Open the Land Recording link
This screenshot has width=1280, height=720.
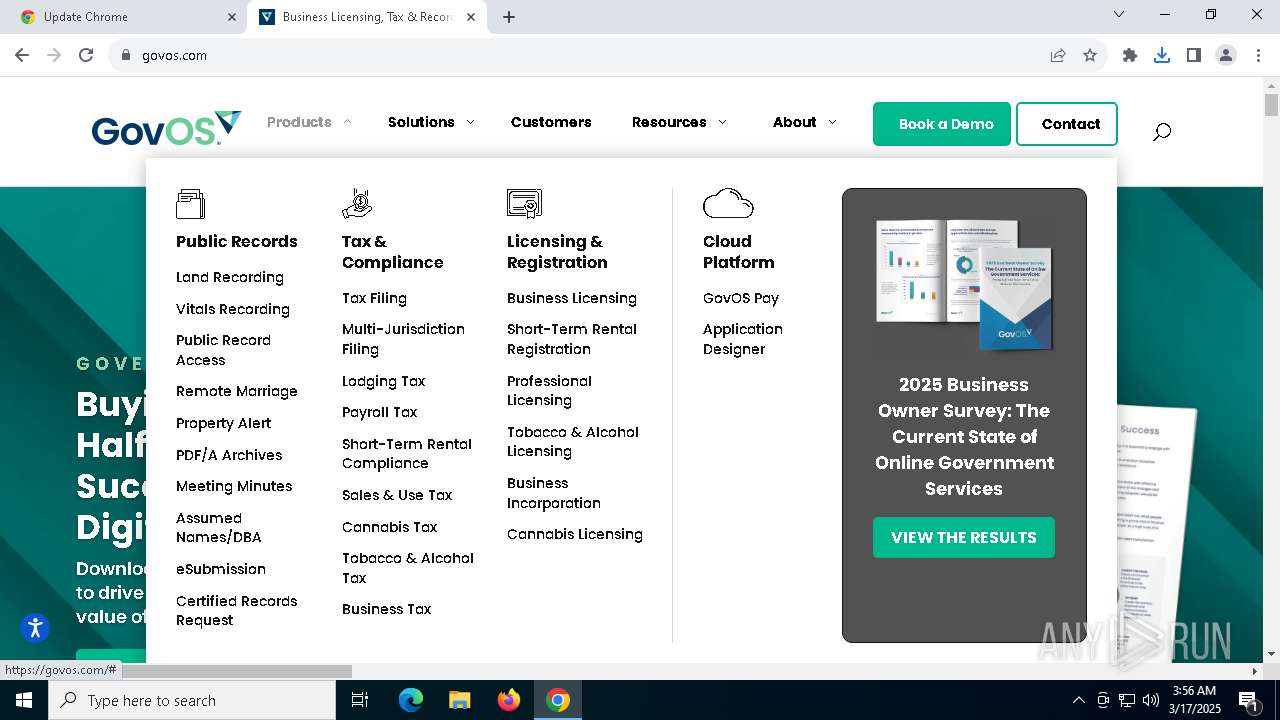point(230,277)
